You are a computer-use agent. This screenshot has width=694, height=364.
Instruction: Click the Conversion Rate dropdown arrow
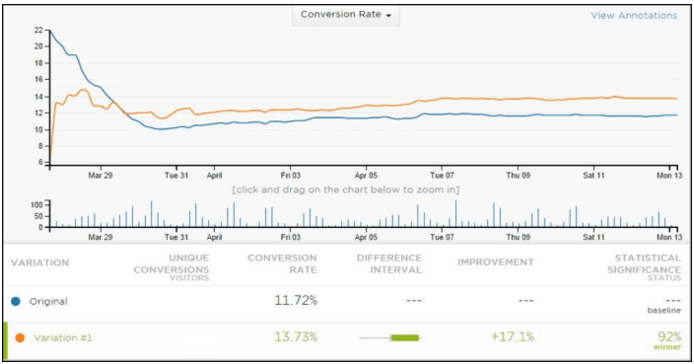(x=389, y=15)
